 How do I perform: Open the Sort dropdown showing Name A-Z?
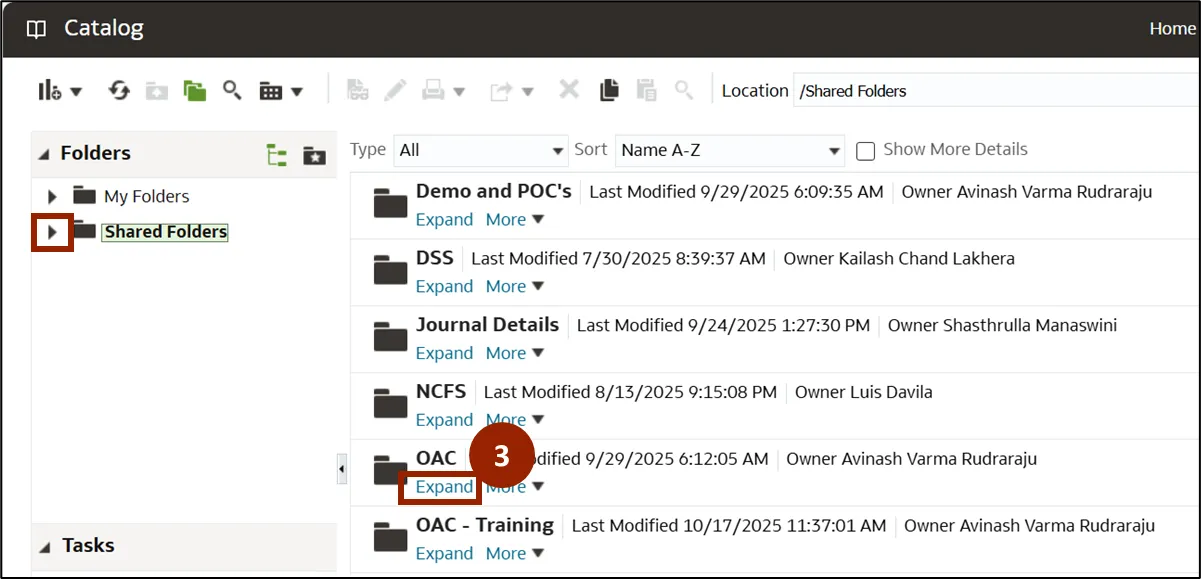point(730,151)
